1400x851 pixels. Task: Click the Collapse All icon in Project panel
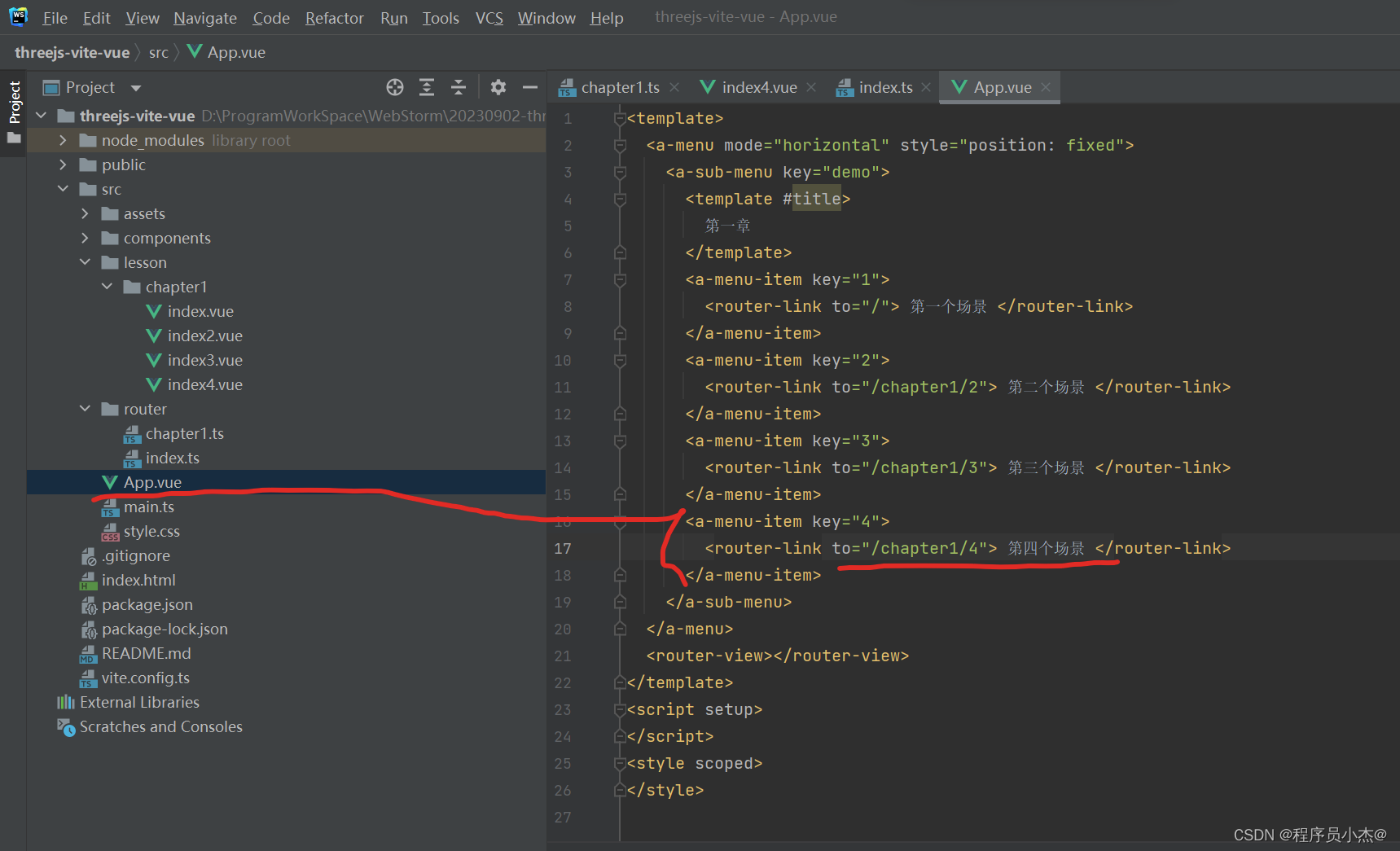point(459,87)
